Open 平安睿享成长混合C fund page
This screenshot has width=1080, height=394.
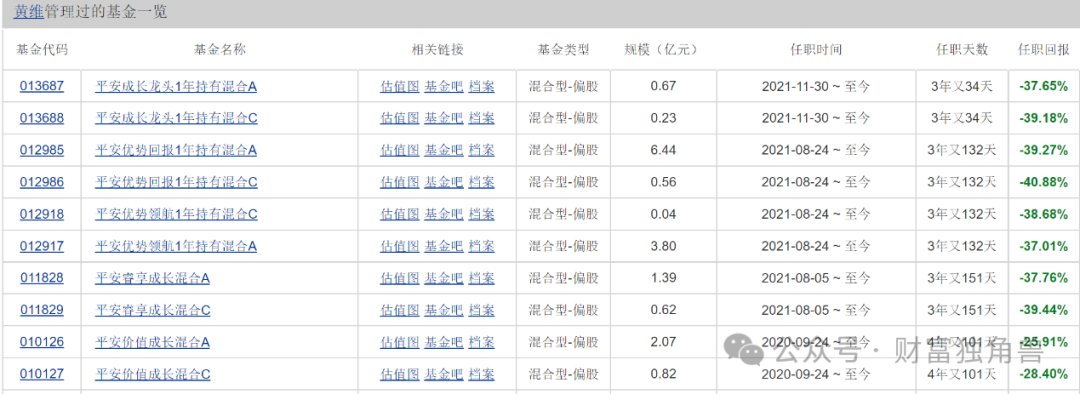point(153,310)
